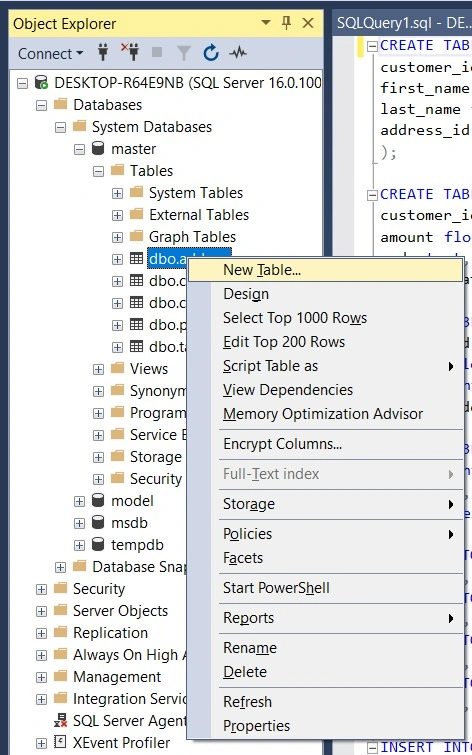Open Script Table as submenu

[325, 366]
